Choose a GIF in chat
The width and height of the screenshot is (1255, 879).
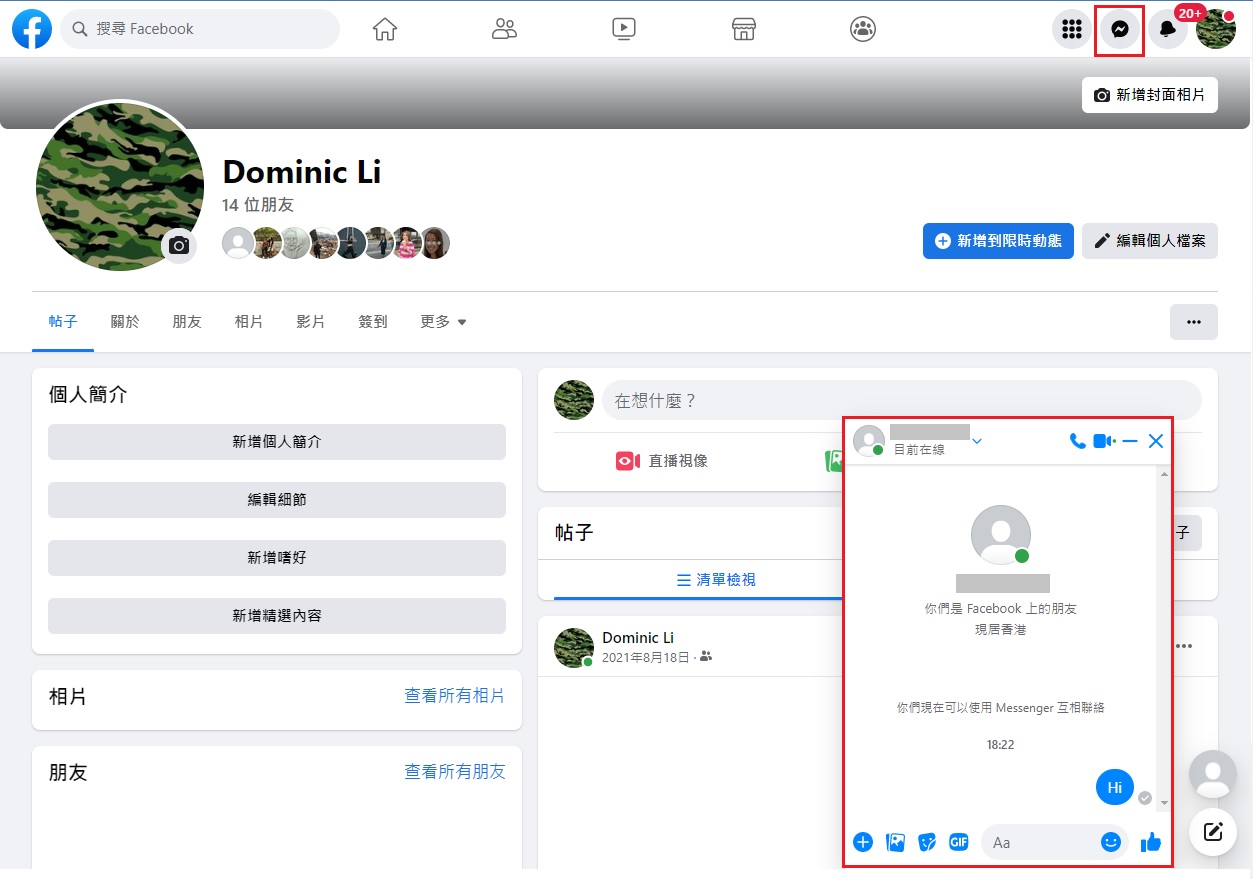click(x=959, y=842)
